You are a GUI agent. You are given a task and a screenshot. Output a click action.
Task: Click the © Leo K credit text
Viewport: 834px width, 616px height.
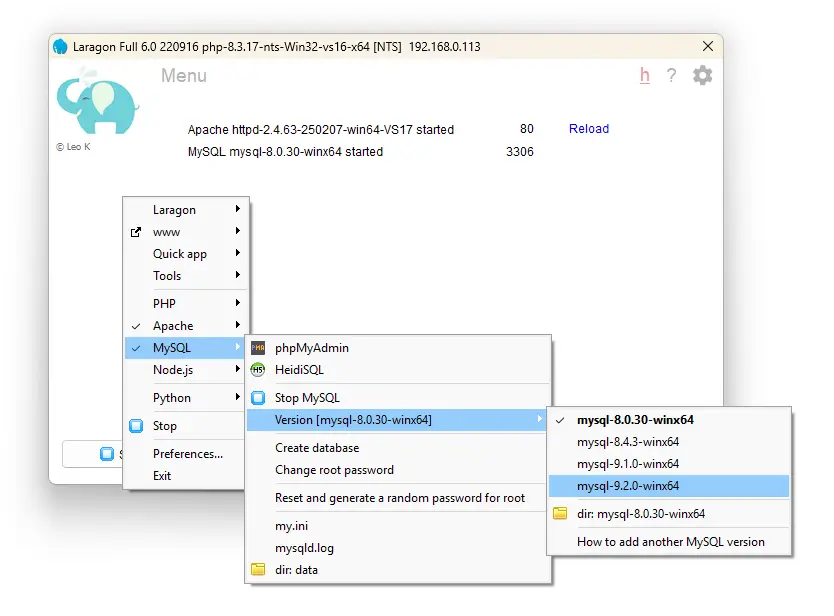pos(73,147)
